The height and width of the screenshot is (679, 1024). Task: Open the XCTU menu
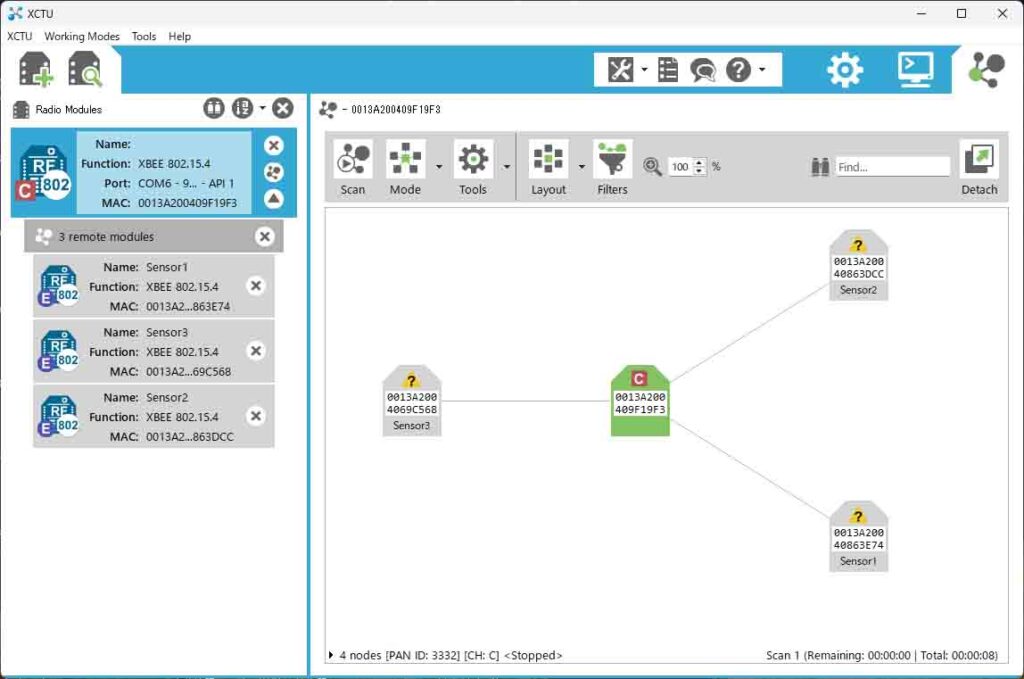pyautogui.click(x=20, y=37)
